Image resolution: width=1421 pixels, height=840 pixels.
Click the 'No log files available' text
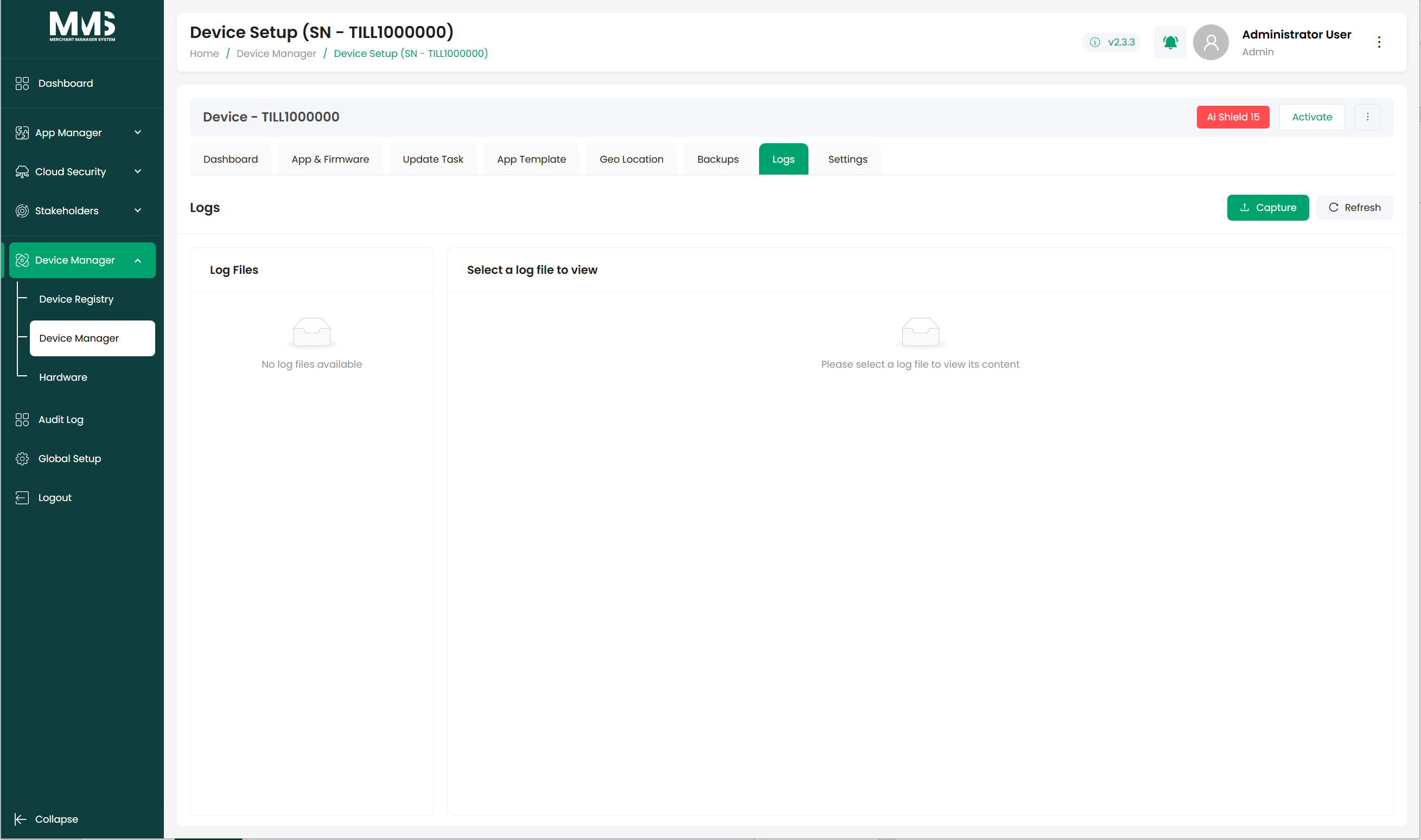311,364
